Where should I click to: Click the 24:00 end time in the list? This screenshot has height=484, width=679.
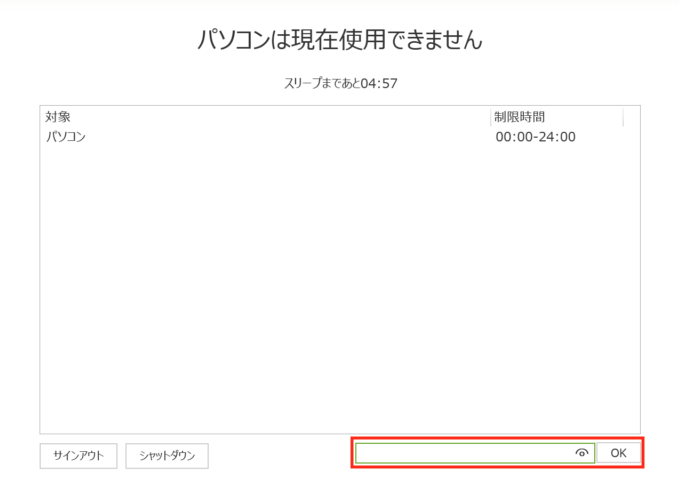click(x=558, y=137)
